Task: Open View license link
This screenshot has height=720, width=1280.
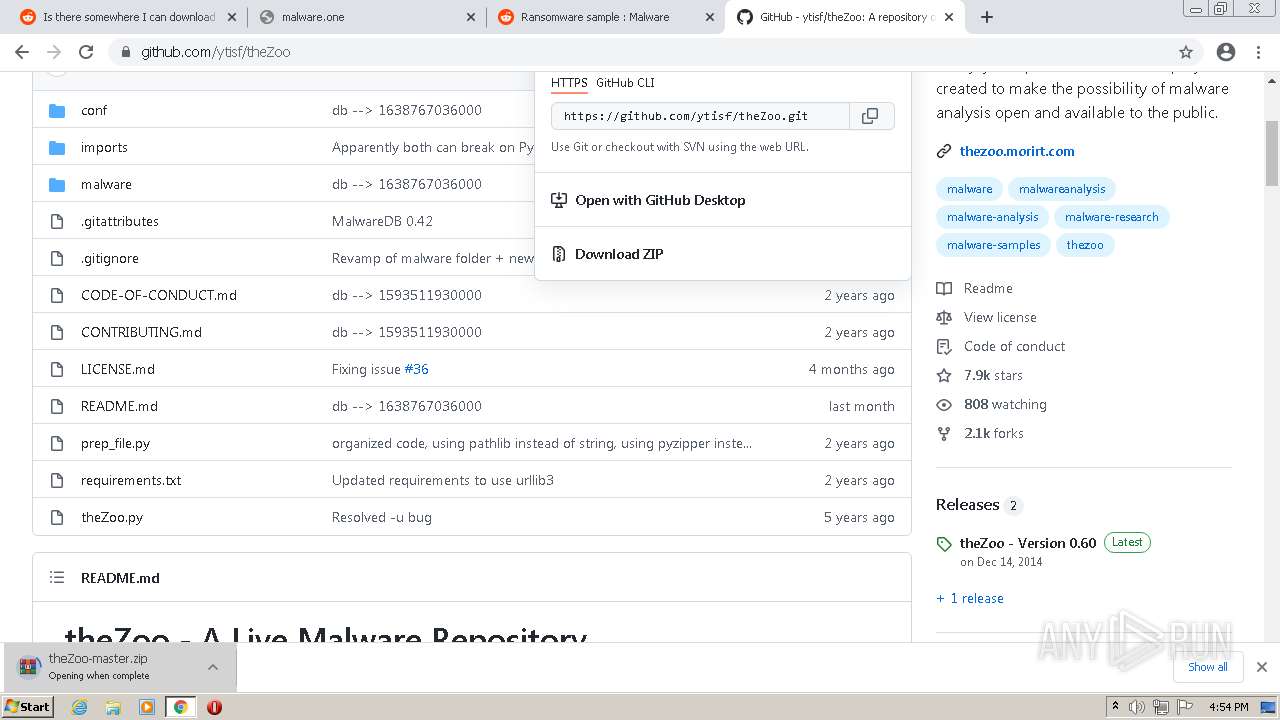Action: click(x=1000, y=317)
